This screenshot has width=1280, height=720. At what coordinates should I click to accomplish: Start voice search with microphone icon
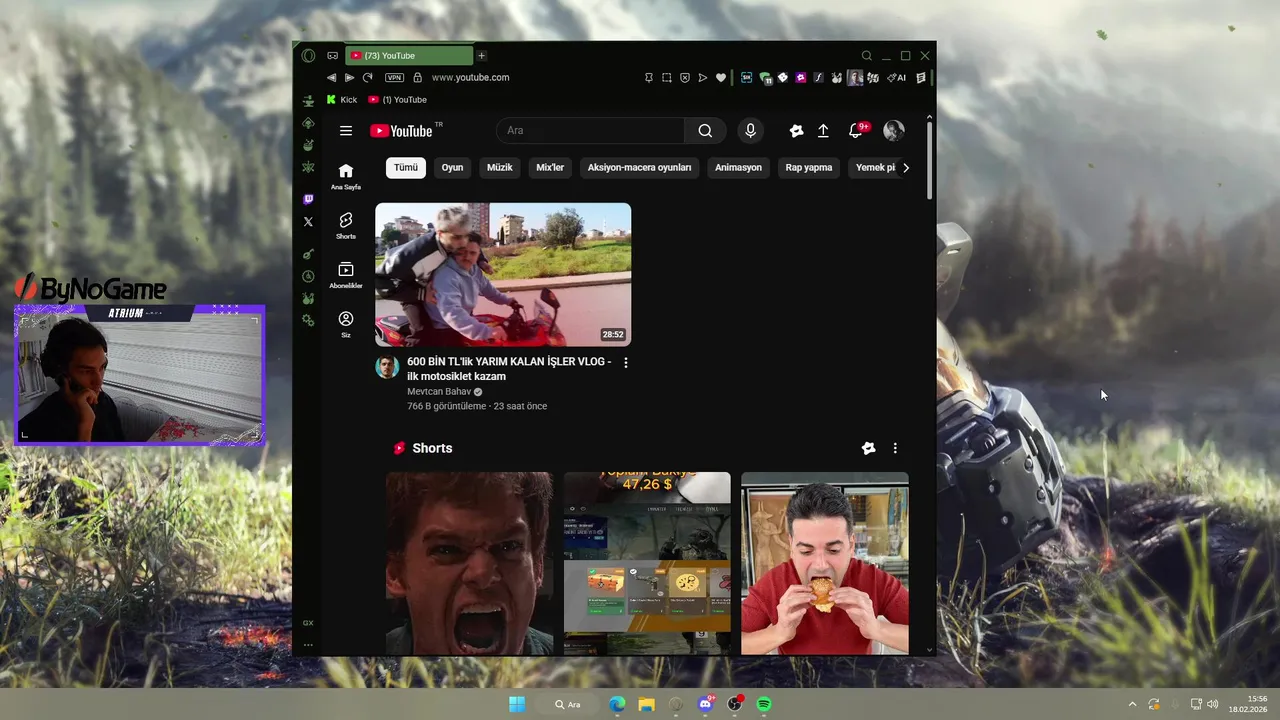(750, 131)
